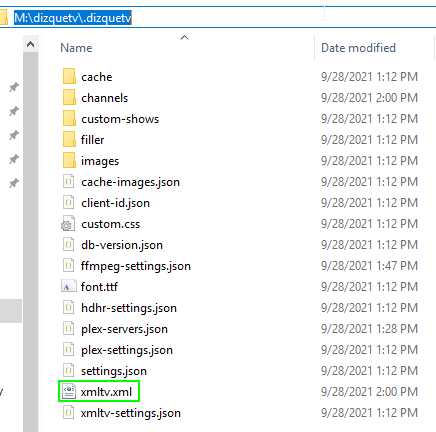The width and height of the screenshot is (436, 432).
Task: Click the address bar path M:\dizquetv\.dizquetv
Action: coord(73,17)
